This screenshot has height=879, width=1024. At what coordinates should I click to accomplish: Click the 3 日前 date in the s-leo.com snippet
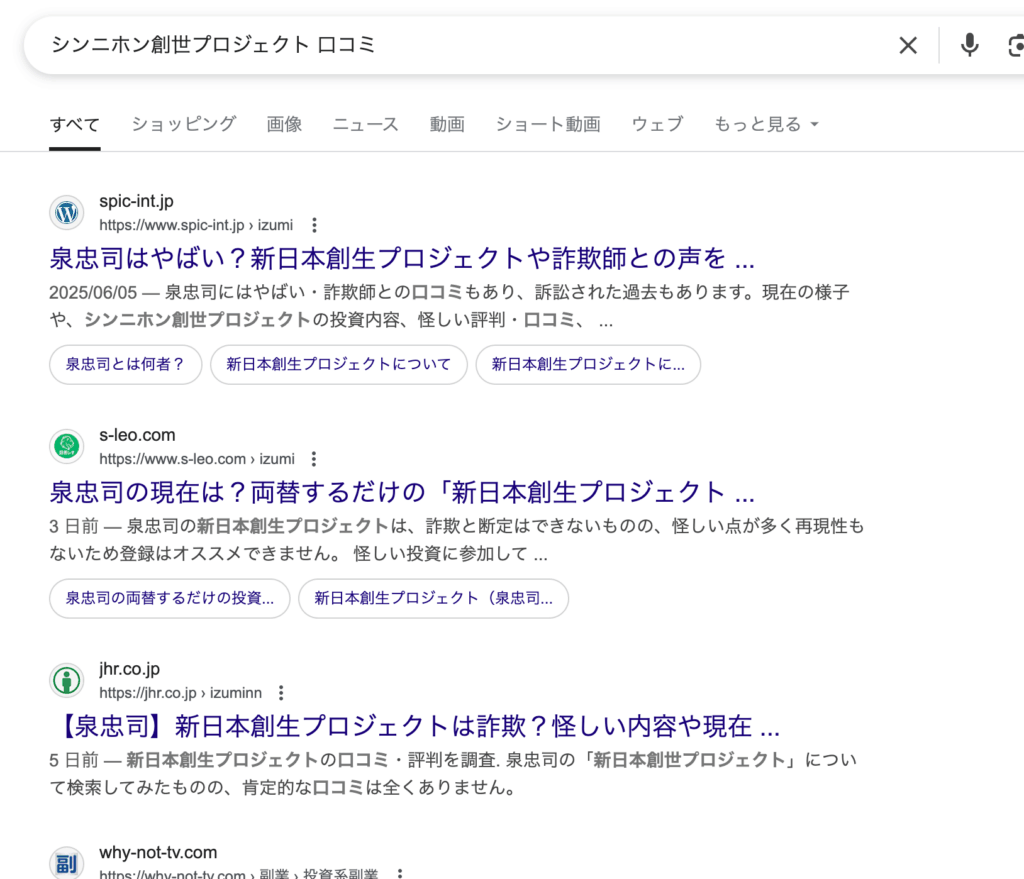(74, 526)
